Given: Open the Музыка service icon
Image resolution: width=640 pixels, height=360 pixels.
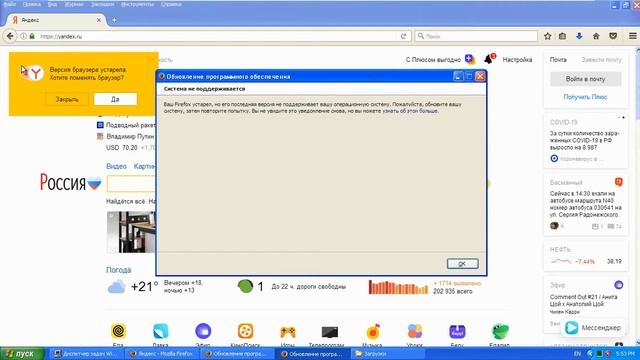Looking at the screenshot, I should coord(373,331).
